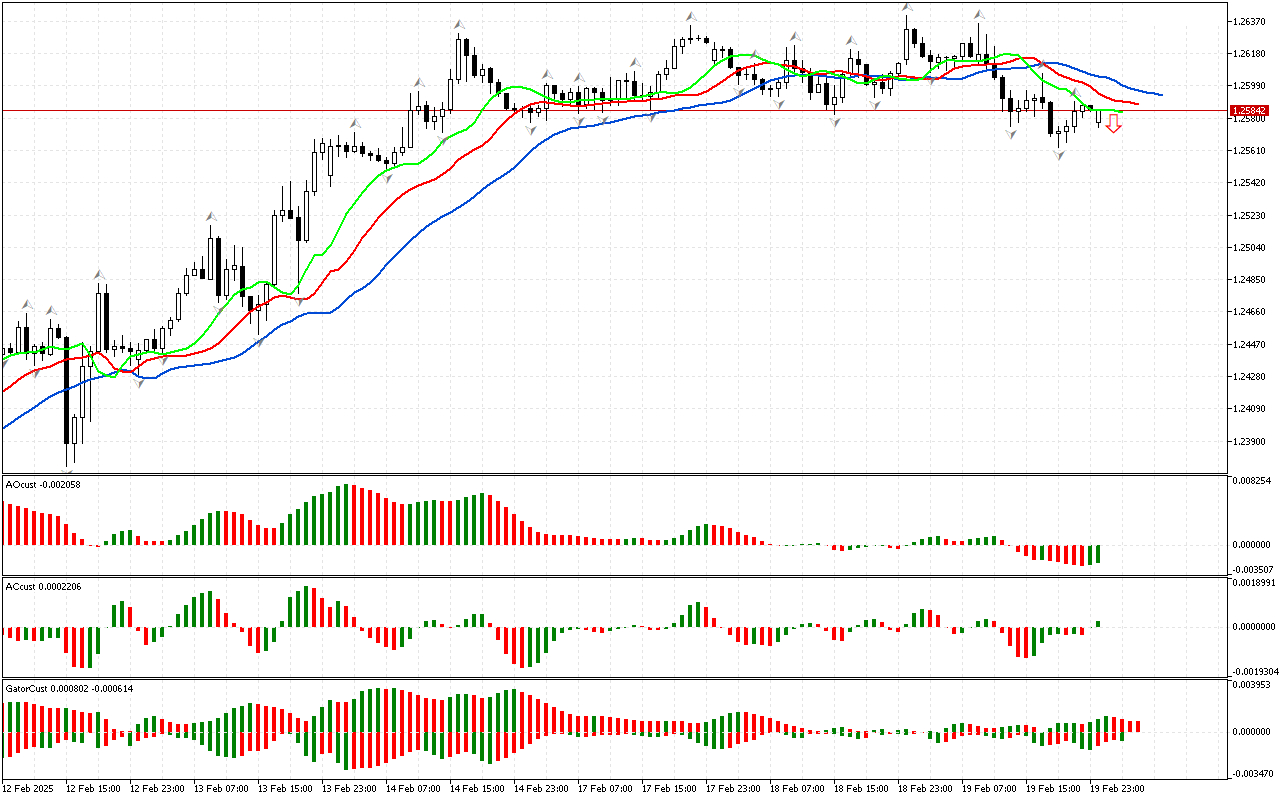The image size is (1280, 800).
Task: Click the red sell arrow marker
Action: 1113,124
